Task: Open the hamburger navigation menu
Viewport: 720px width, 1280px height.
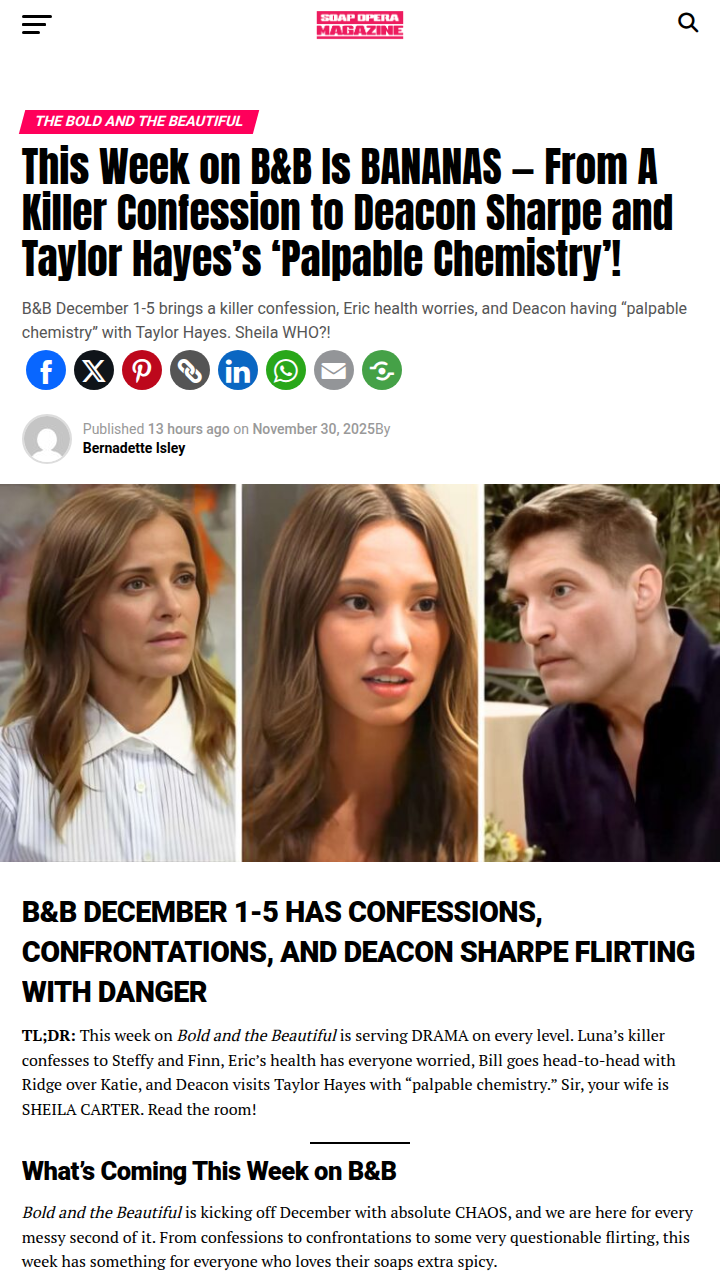Action: tap(37, 24)
